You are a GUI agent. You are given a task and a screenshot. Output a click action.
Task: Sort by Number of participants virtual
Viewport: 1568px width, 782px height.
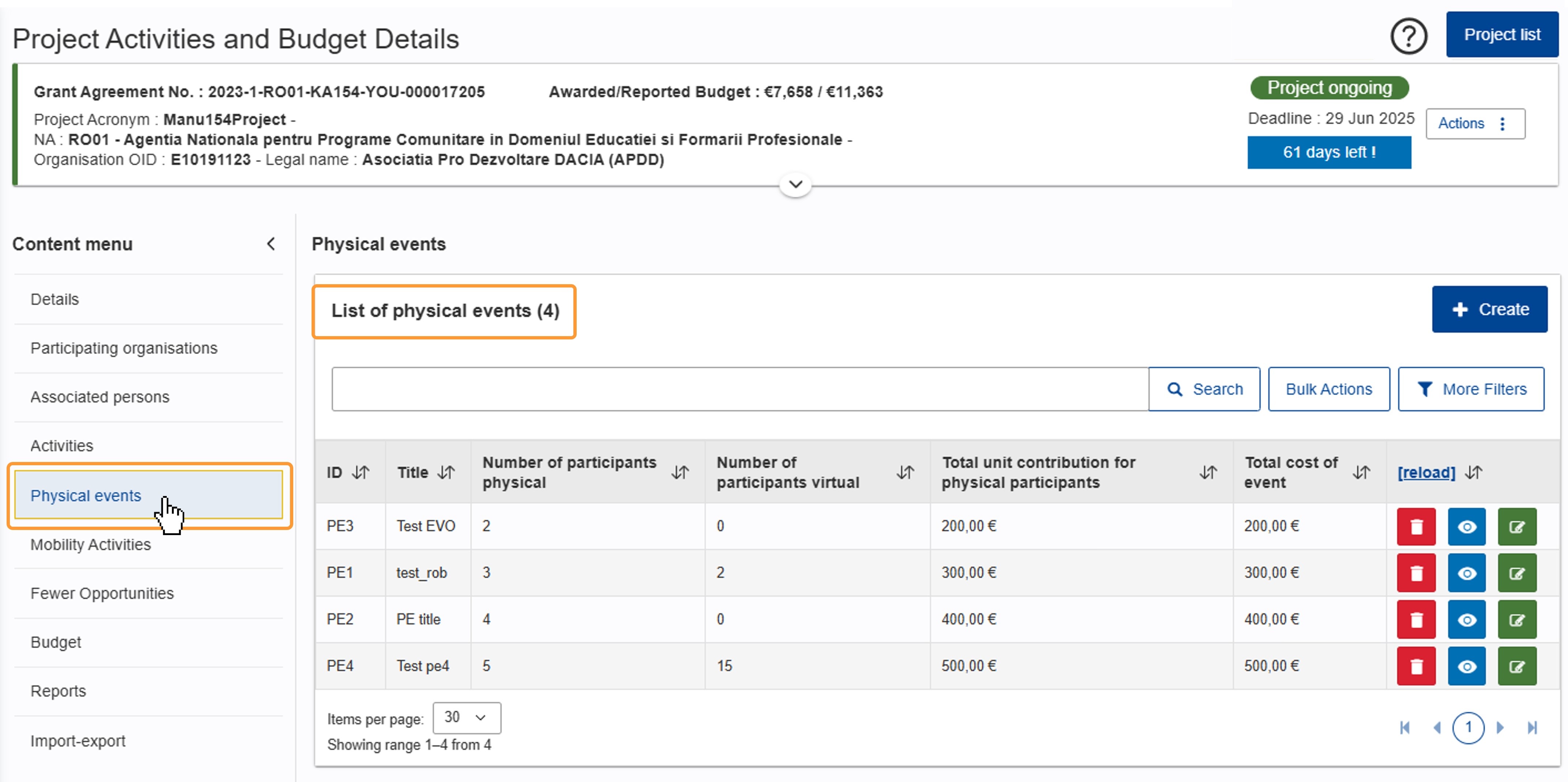tap(905, 472)
